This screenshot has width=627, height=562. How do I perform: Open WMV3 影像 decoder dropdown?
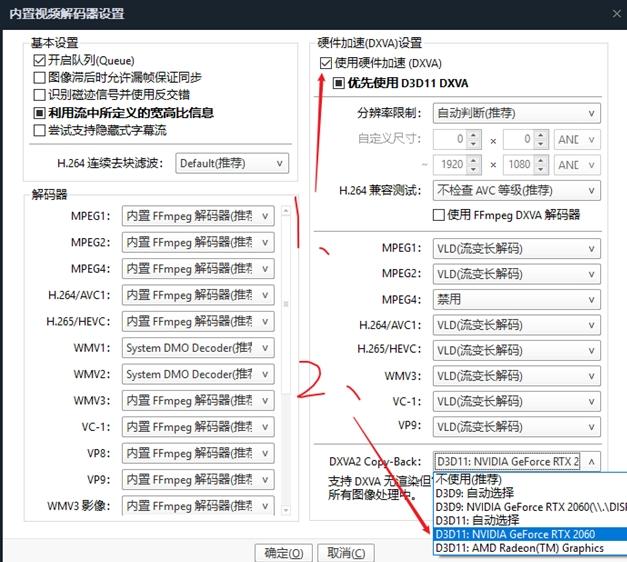click(x=198, y=506)
